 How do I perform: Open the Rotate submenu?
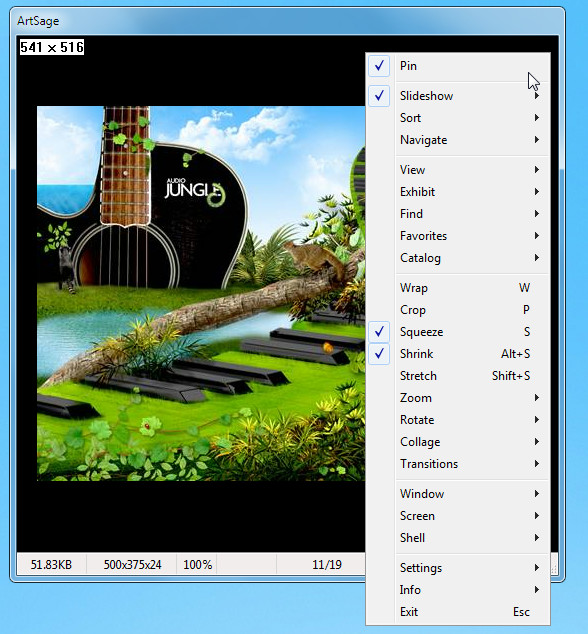click(458, 420)
